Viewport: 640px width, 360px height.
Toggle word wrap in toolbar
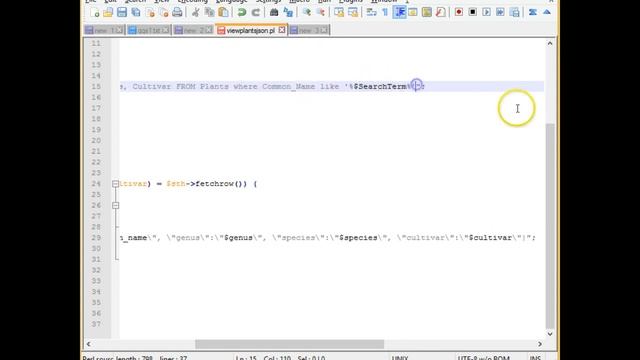tap(371, 12)
